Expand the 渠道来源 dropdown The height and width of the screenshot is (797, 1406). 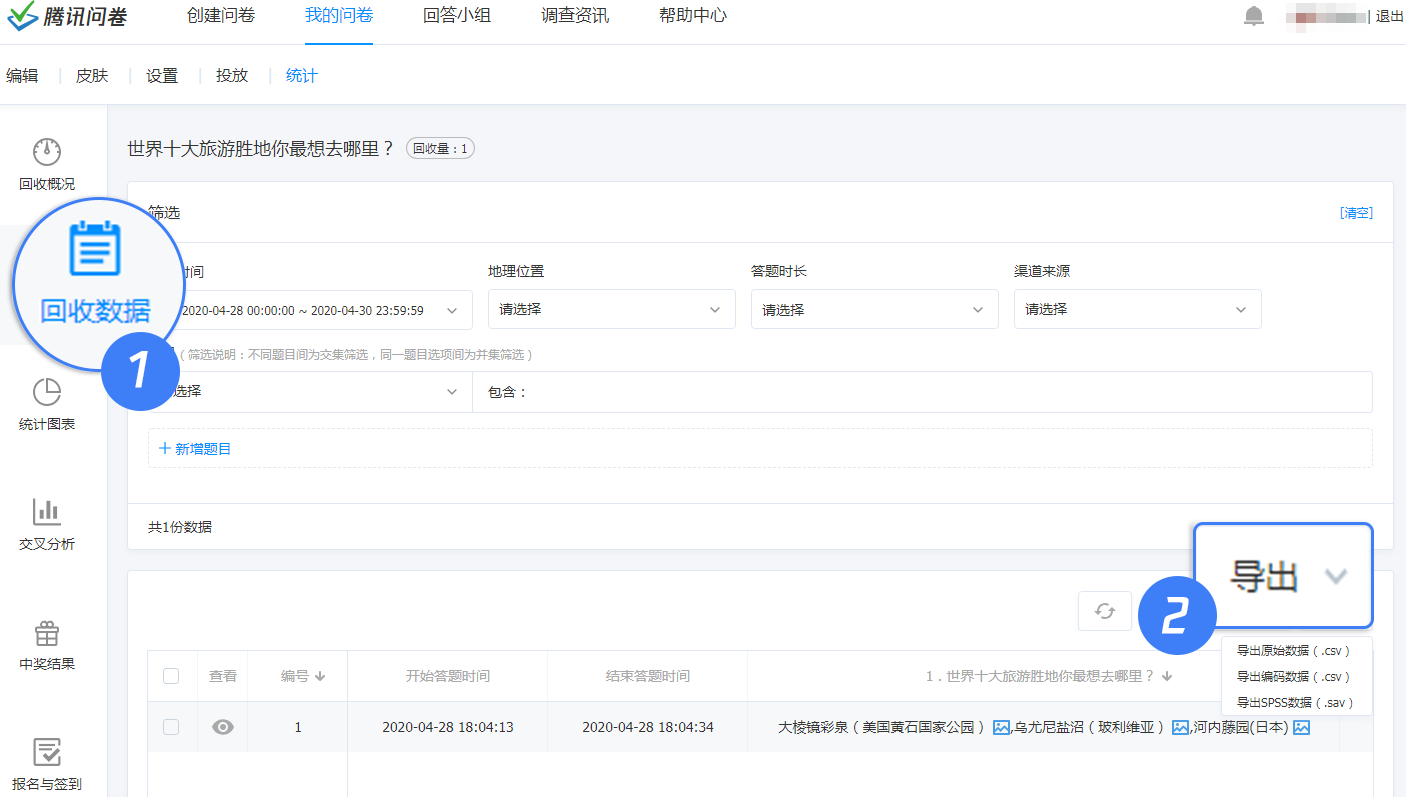(1137, 310)
